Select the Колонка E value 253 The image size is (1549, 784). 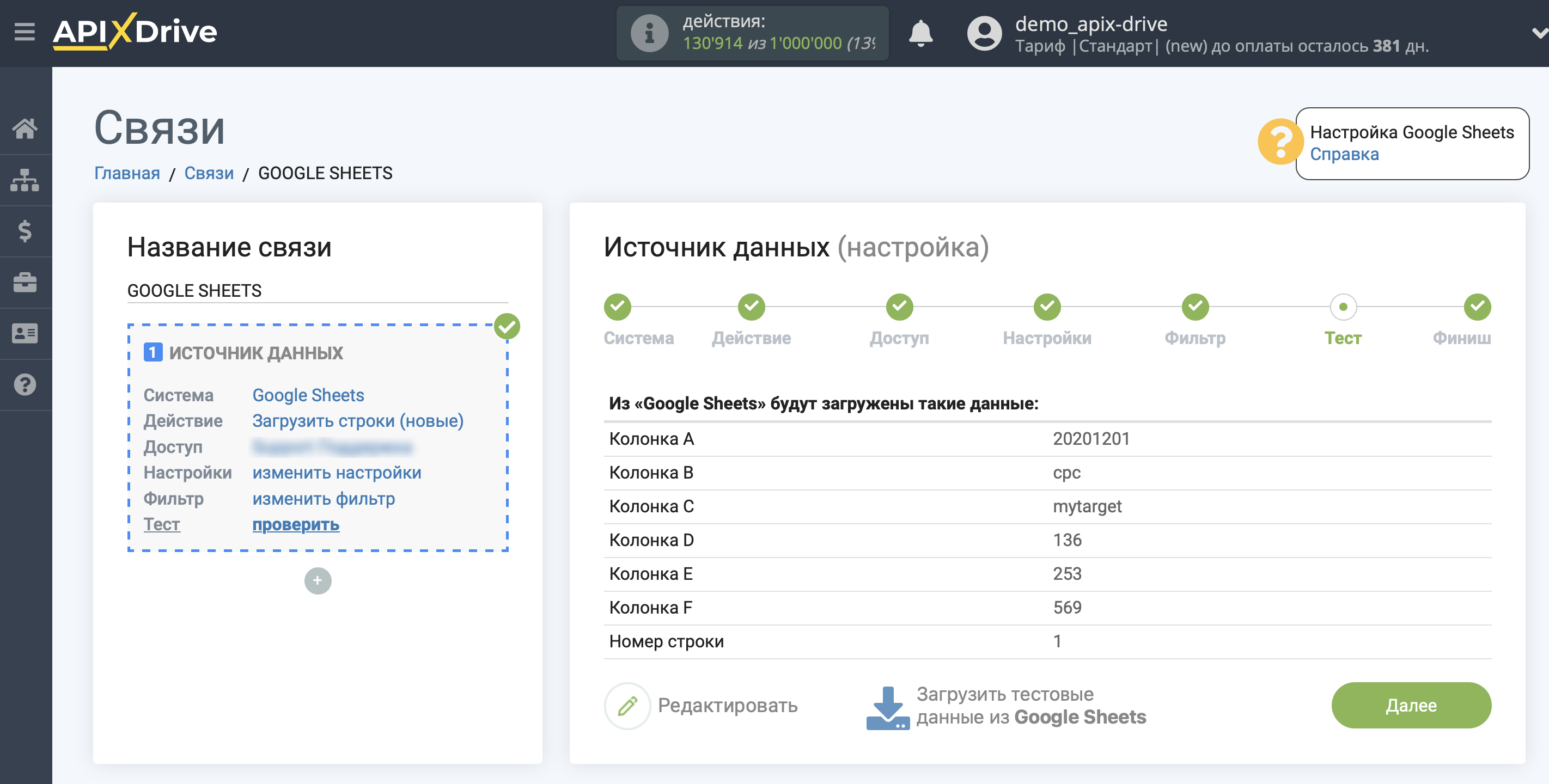pyautogui.click(x=1067, y=573)
